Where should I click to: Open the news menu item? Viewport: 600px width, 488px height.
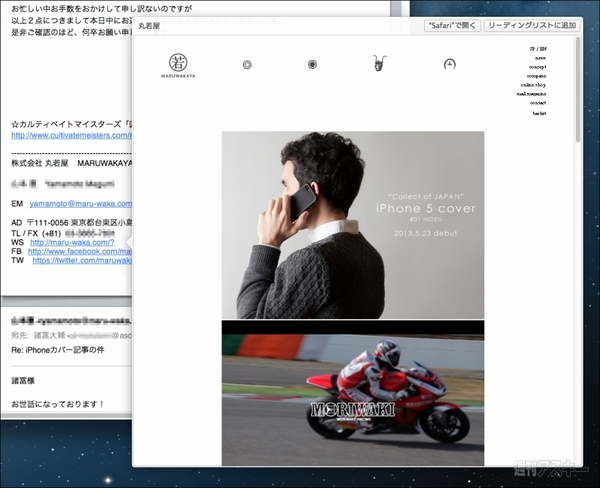[x=541, y=58]
